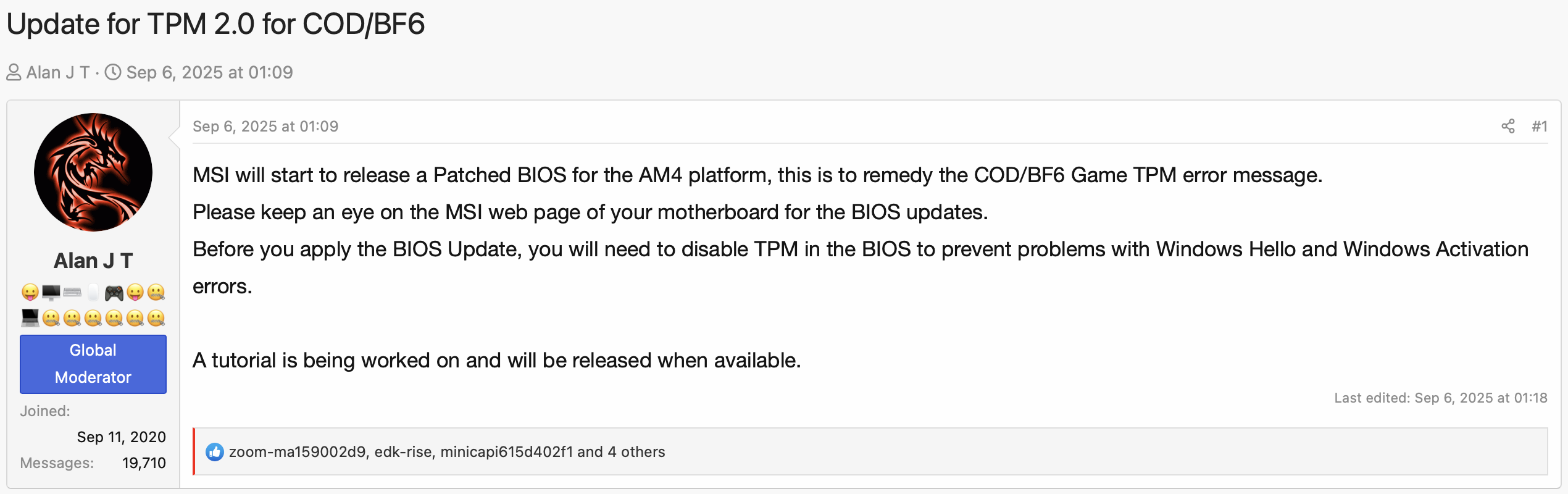The width and height of the screenshot is (1568, 494).
Task: Open Alan J T's dragon avatar
Action: (93, 172)
